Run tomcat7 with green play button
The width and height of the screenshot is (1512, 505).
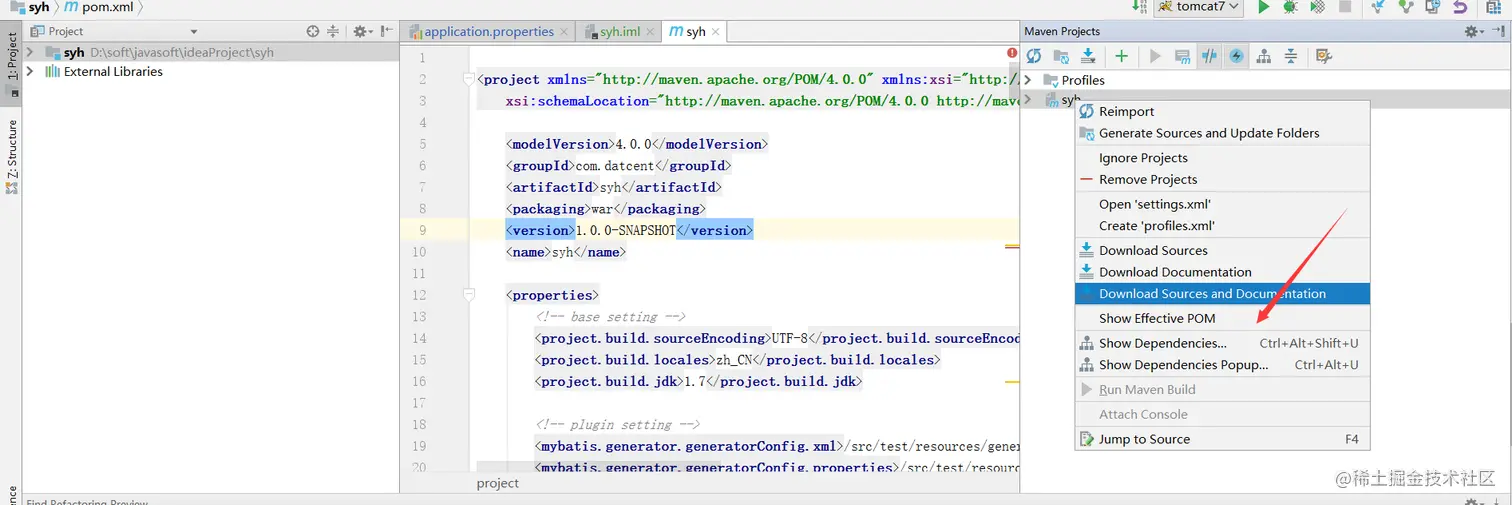[1263, 7]
